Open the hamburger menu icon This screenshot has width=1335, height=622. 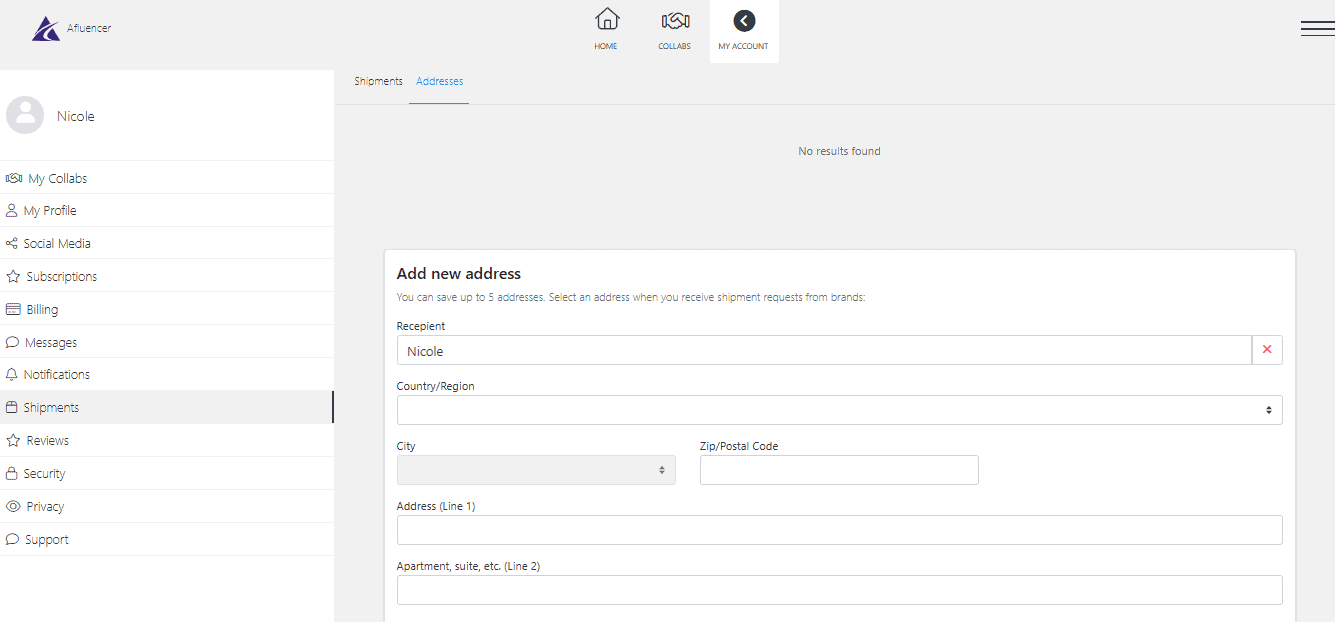(x=1317, y=29)
